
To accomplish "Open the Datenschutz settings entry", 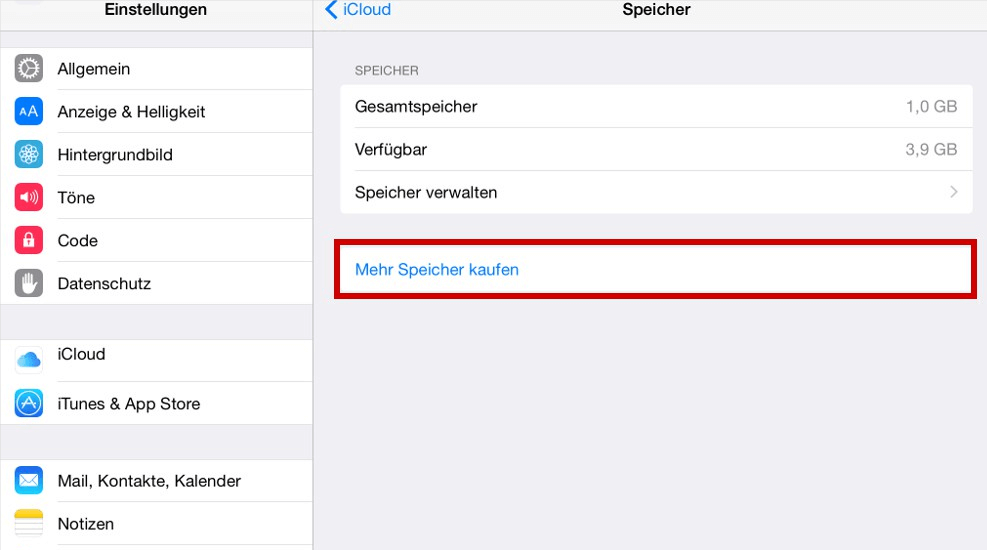I will (x=104, y=284).
